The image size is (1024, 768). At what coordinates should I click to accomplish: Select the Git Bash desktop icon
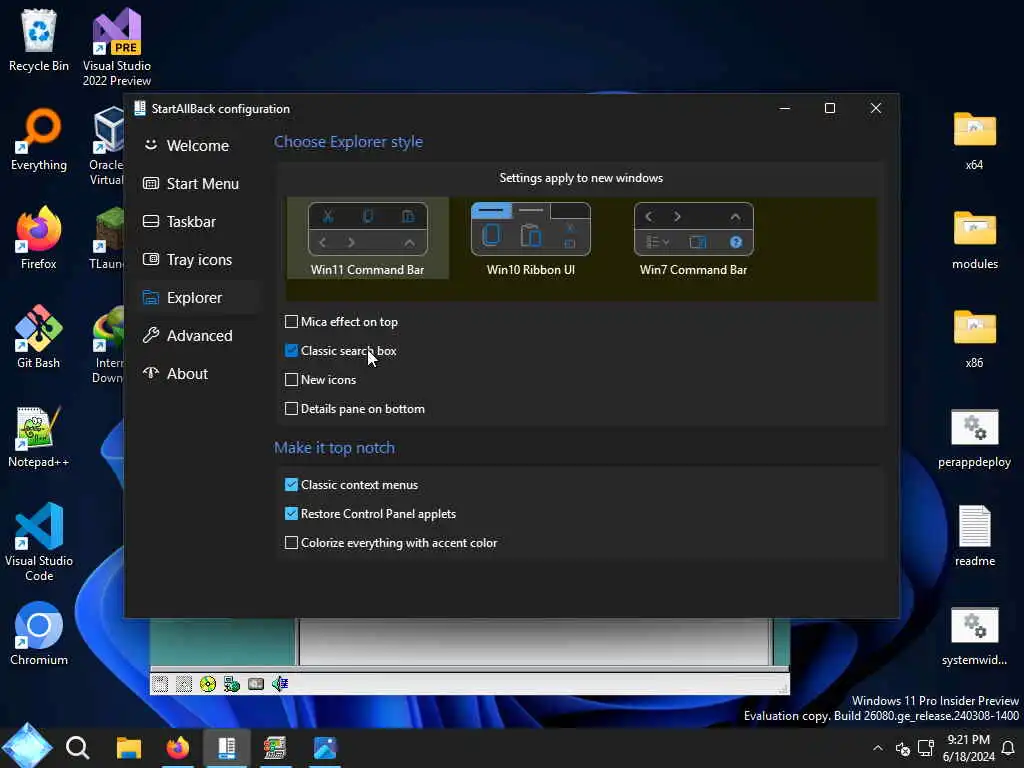pos(39,337)
